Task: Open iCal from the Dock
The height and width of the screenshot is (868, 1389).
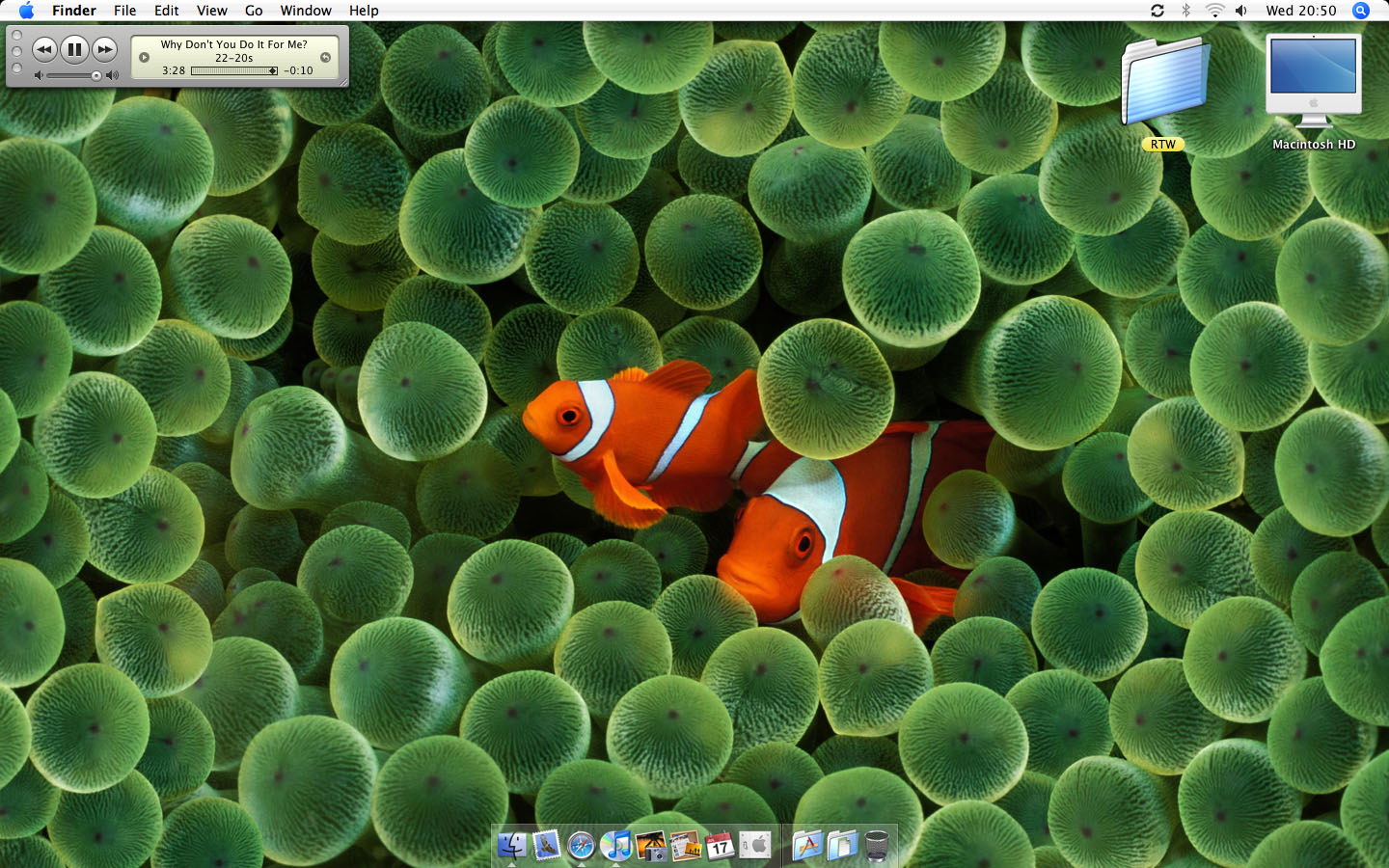Action: pos(720,846)
